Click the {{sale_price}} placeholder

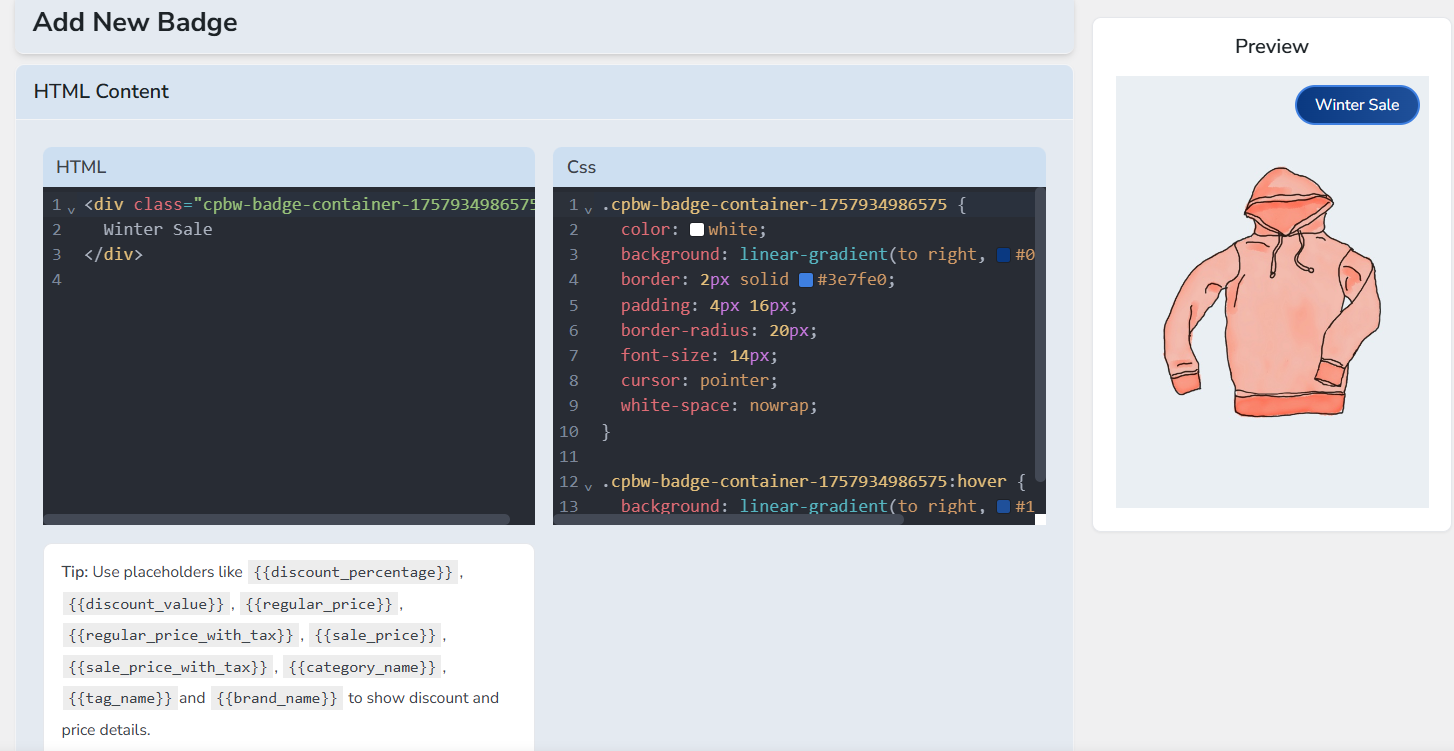click(x=375, y=635)
